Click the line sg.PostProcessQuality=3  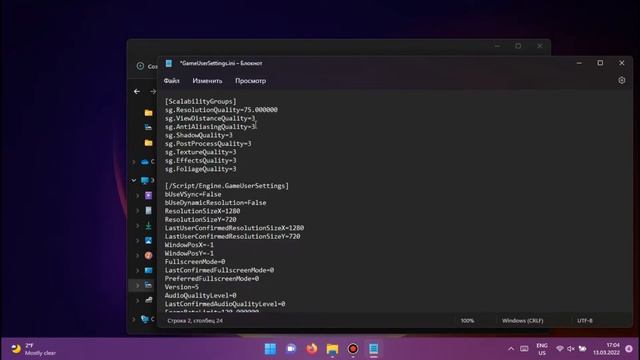coord(208,144)
